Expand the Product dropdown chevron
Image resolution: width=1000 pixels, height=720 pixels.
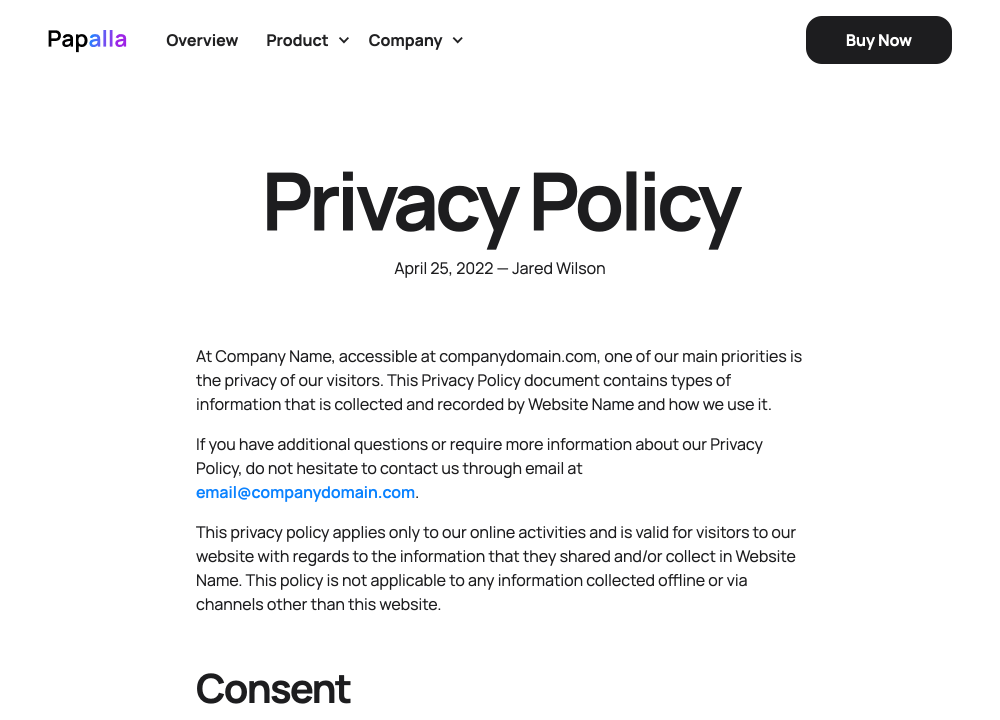[x=344, y=40]
